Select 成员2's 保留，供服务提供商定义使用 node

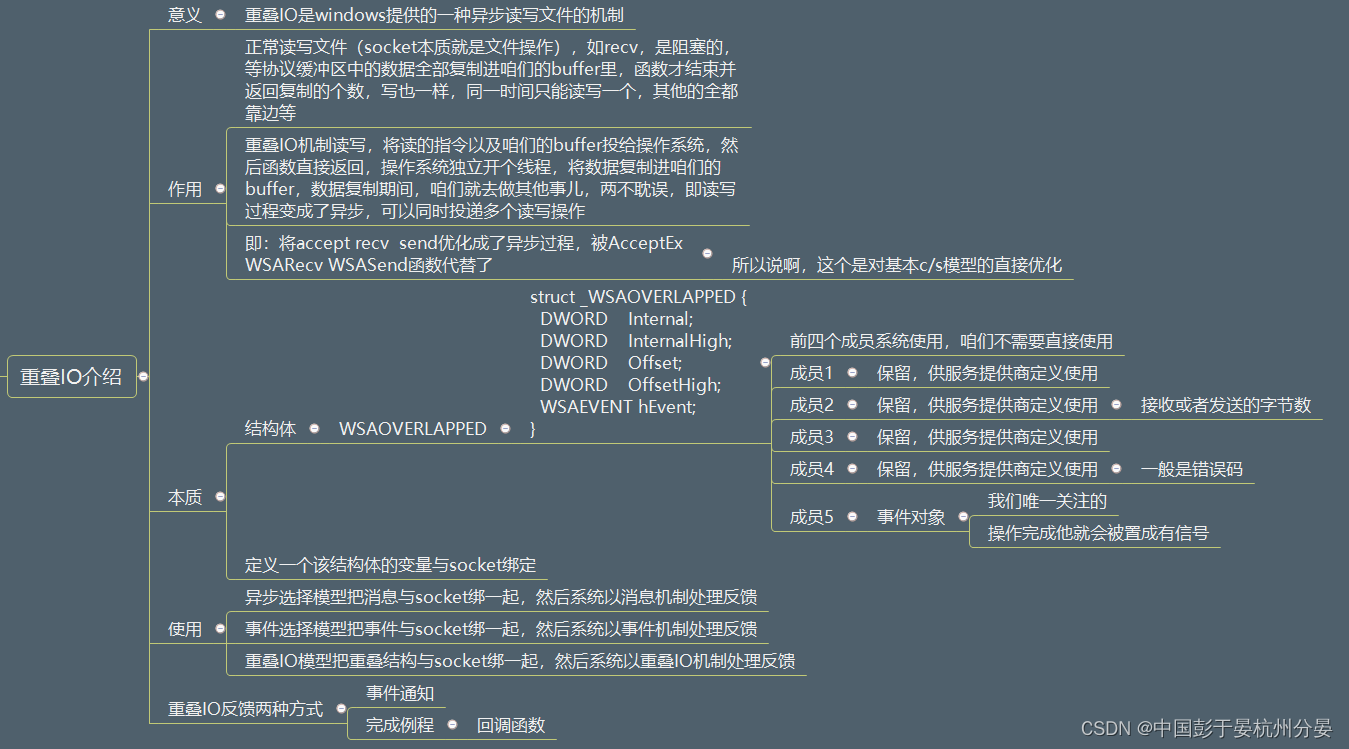987,405
